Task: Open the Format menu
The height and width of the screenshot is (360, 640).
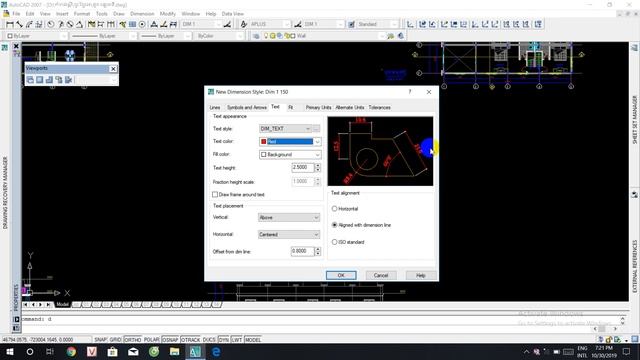Action: 82,14
